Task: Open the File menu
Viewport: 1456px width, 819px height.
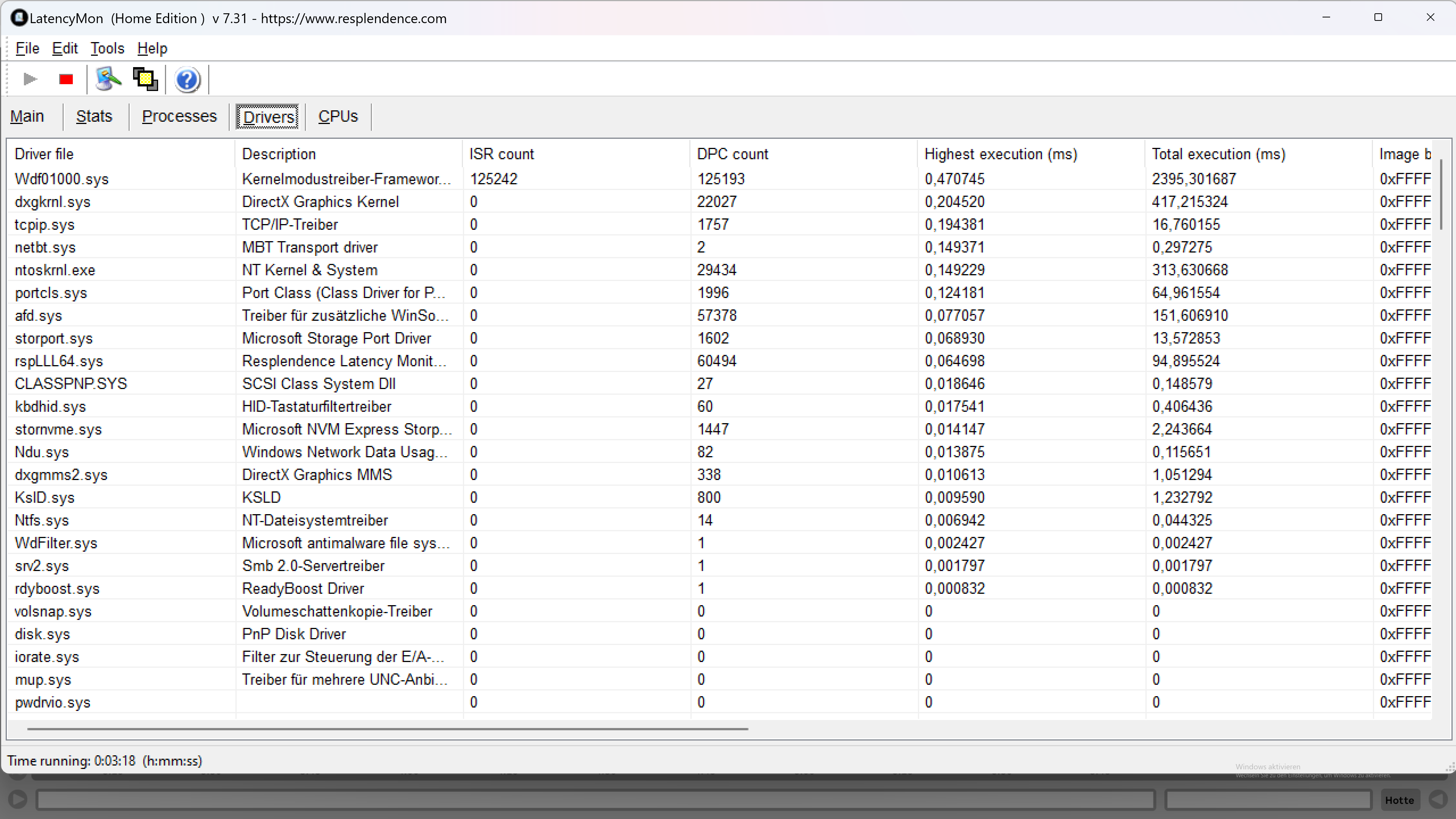Action: [x=27, y=49]
